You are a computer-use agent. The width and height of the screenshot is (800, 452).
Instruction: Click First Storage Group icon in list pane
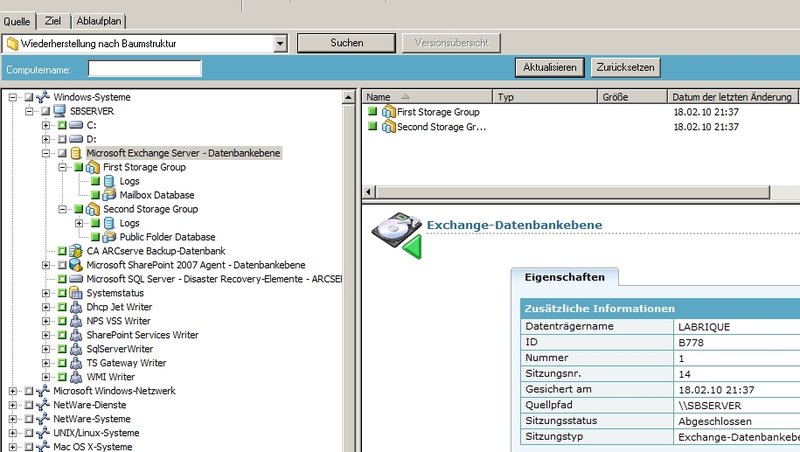pyautogui.click(x=389, y=111)
